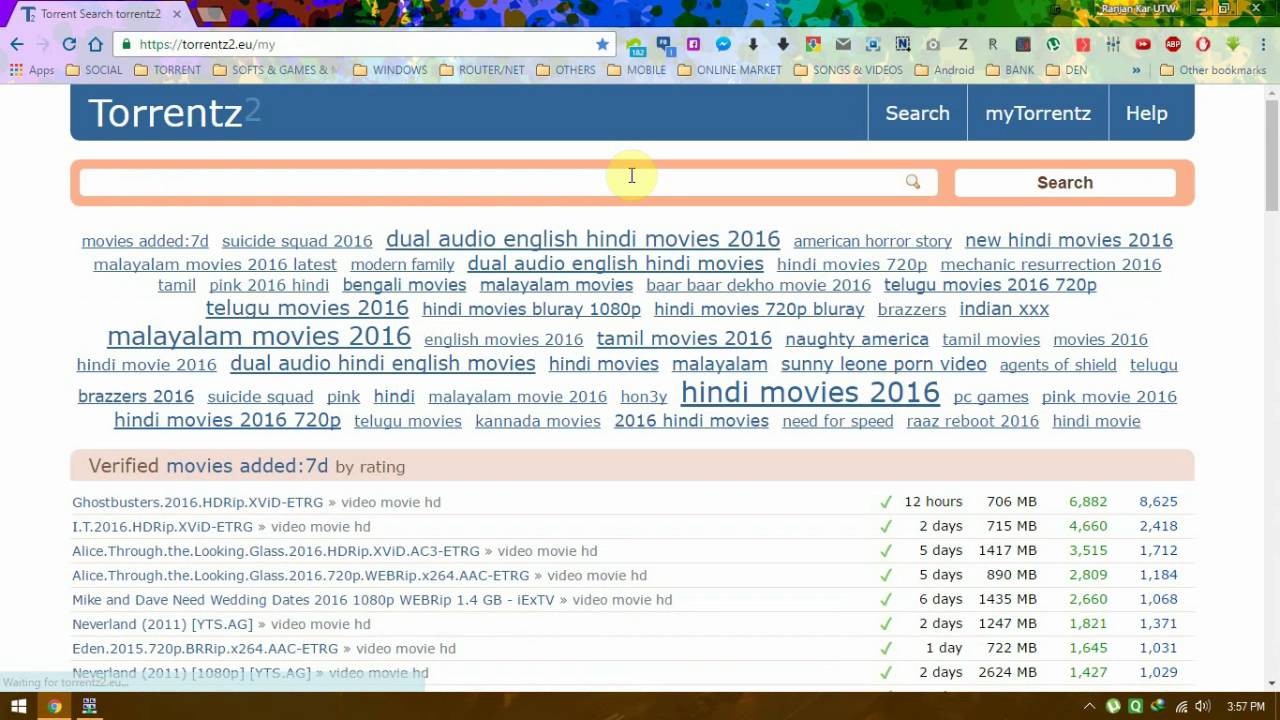Click the Z extension icon in toolbar
This screenshot has height=720, width=1280.
963,44
